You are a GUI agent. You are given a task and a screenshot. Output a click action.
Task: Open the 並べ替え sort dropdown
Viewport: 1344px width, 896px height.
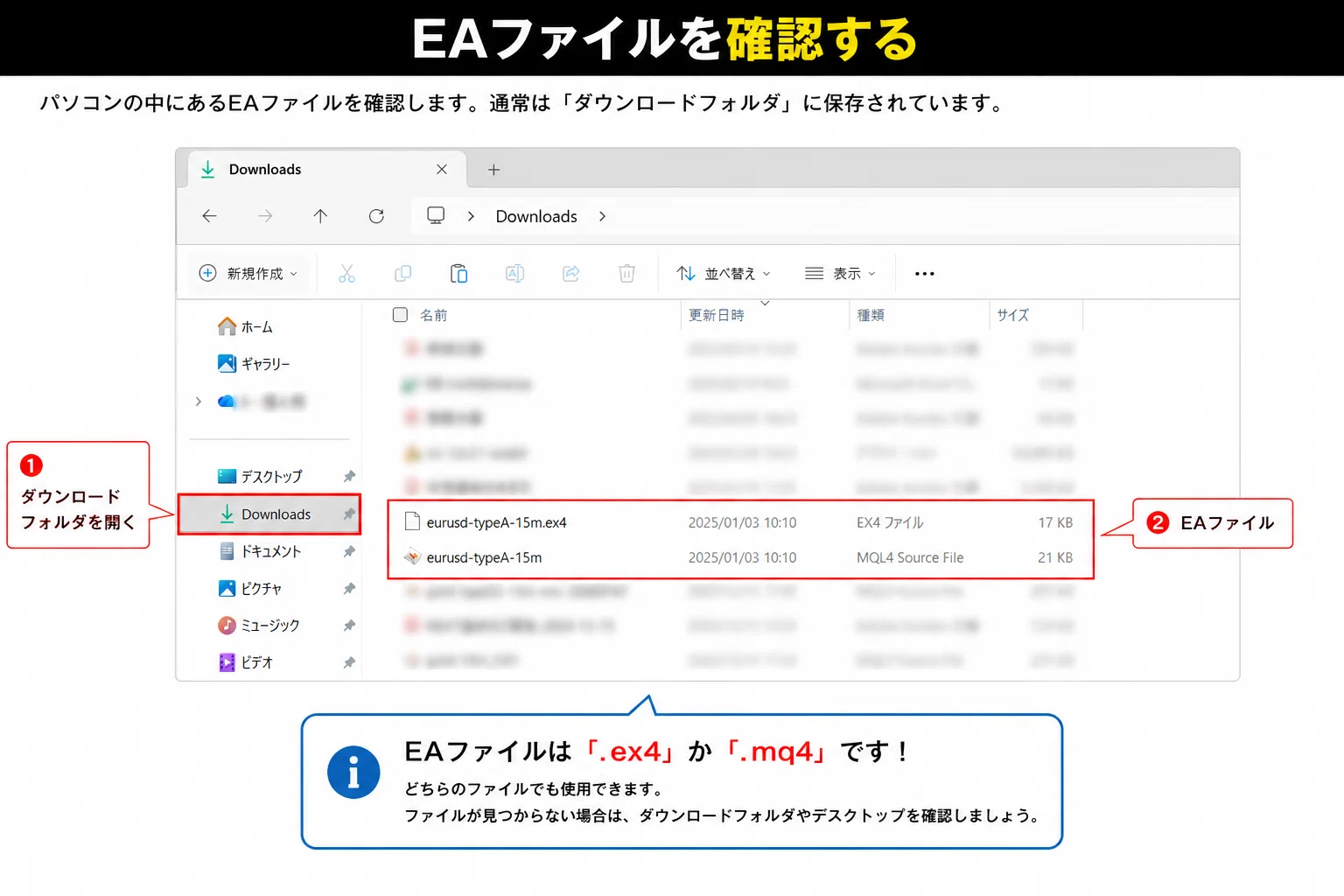[724, 274]
